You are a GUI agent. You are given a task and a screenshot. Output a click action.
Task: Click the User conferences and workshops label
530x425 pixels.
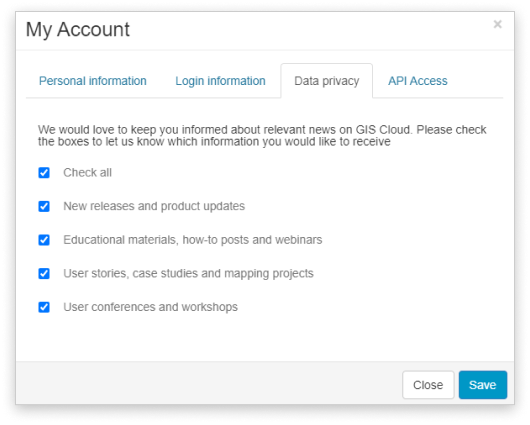tap(151, 307)
